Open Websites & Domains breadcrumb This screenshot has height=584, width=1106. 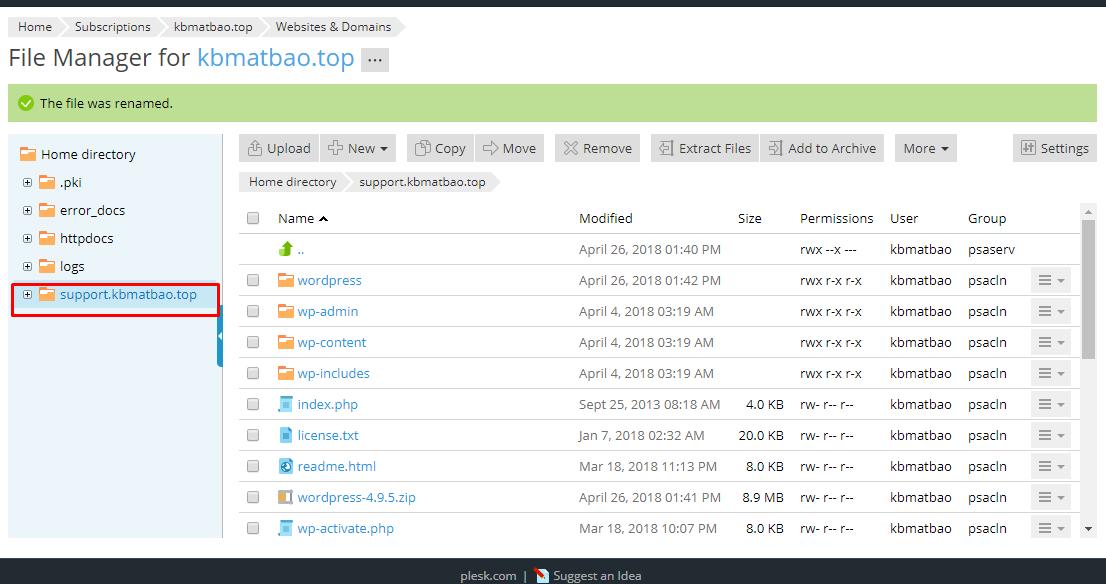[x=333, y=27]
